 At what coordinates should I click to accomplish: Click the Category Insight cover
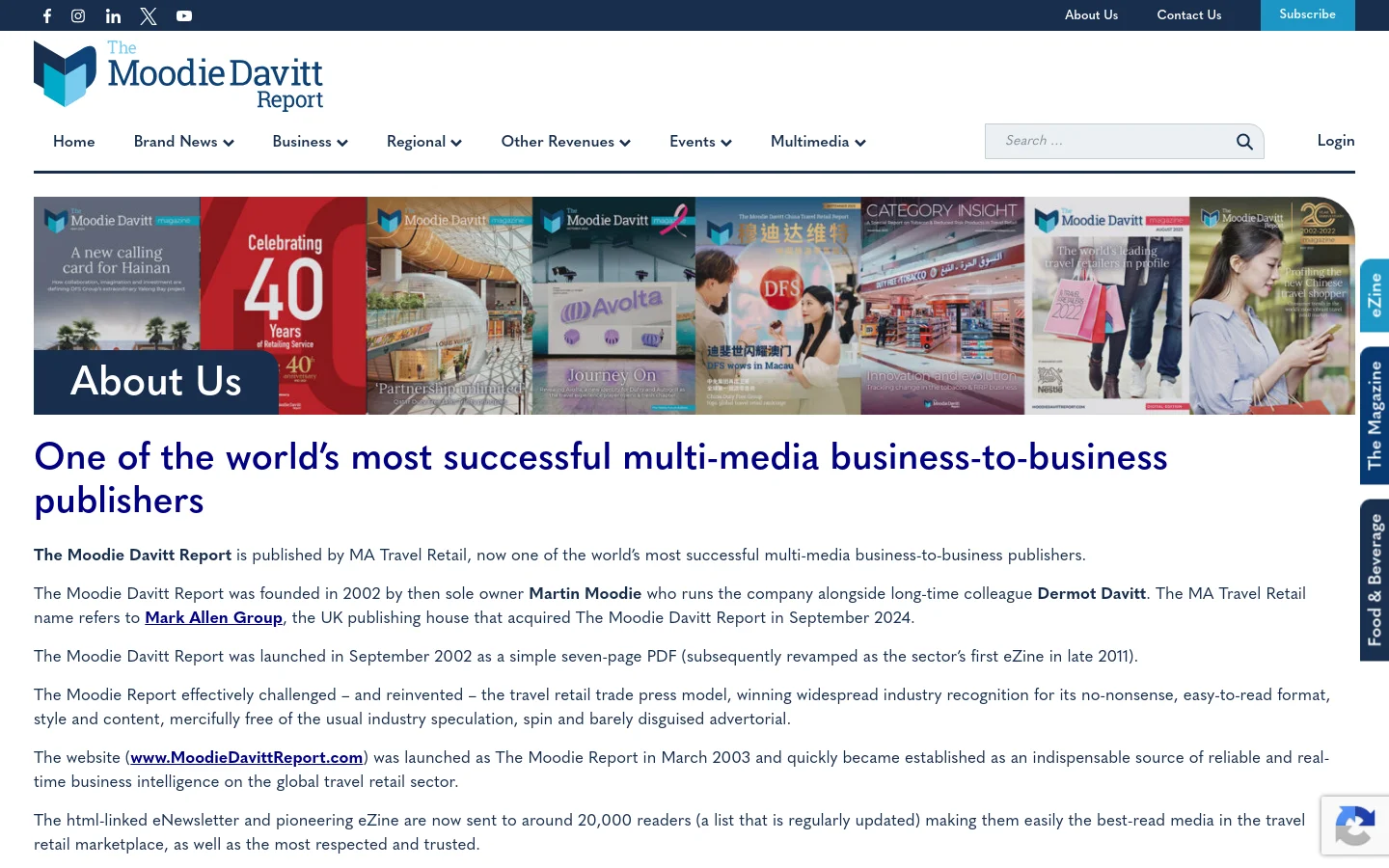pyautogui.click(x=942, y=306)
